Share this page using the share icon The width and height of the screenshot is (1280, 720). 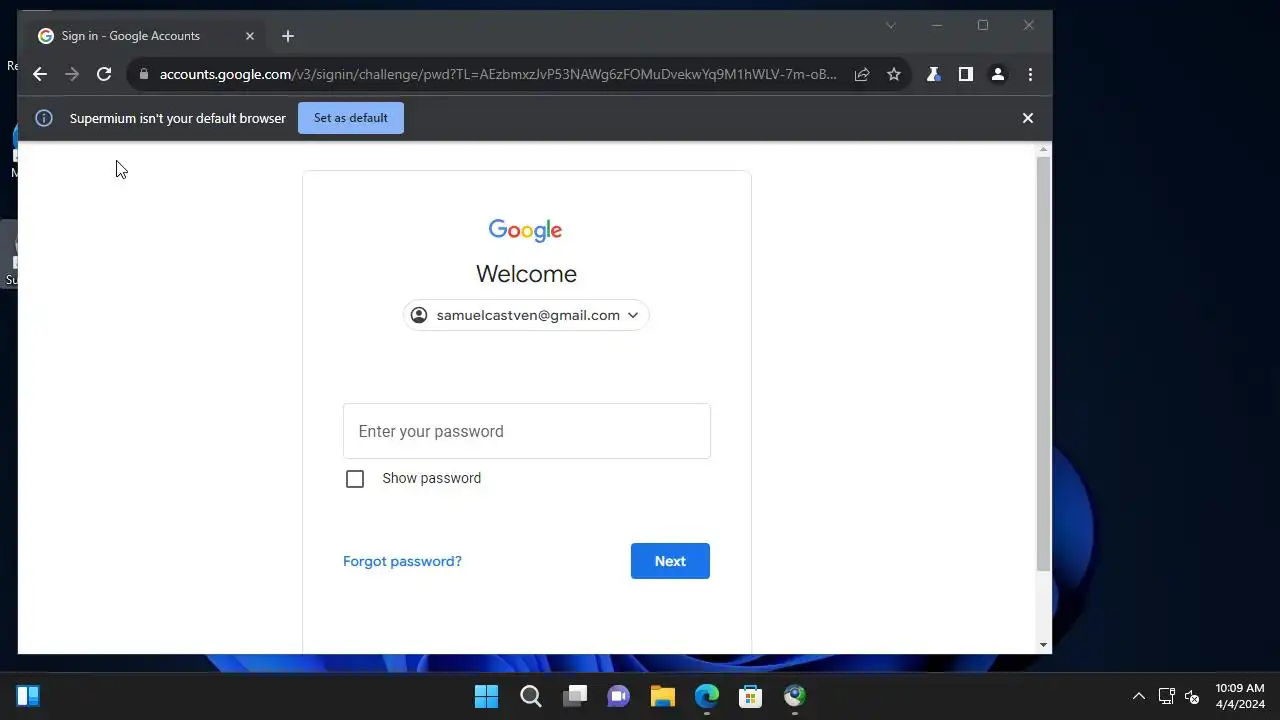tap(862, 74)
